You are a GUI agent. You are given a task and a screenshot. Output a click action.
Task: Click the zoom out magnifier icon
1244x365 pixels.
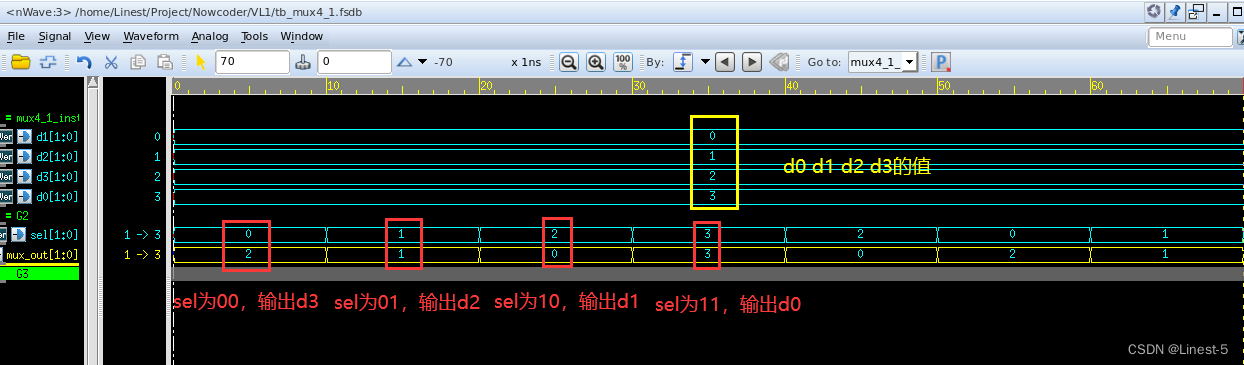pyautogui.click(x=568, y=62)
